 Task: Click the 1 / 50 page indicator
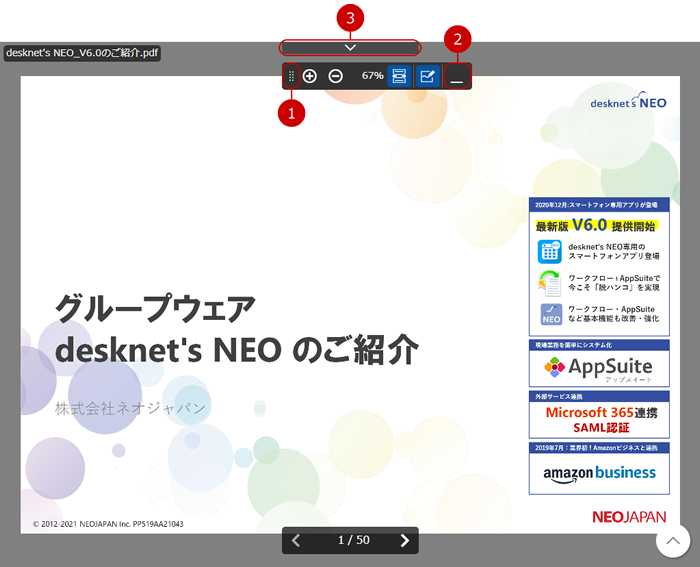(x=353, y=540)
